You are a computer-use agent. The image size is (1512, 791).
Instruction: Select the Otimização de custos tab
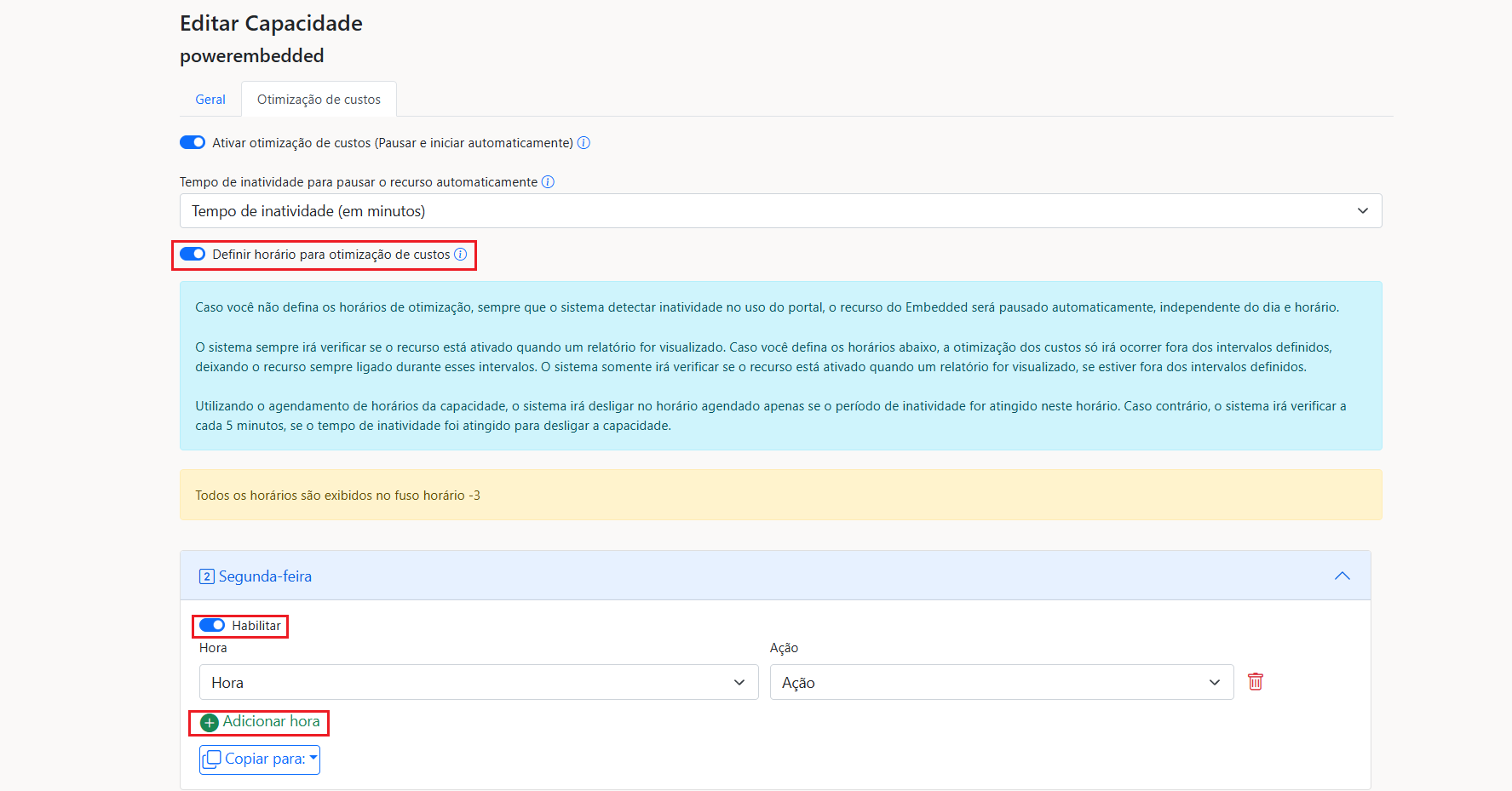tap(319, 100)
